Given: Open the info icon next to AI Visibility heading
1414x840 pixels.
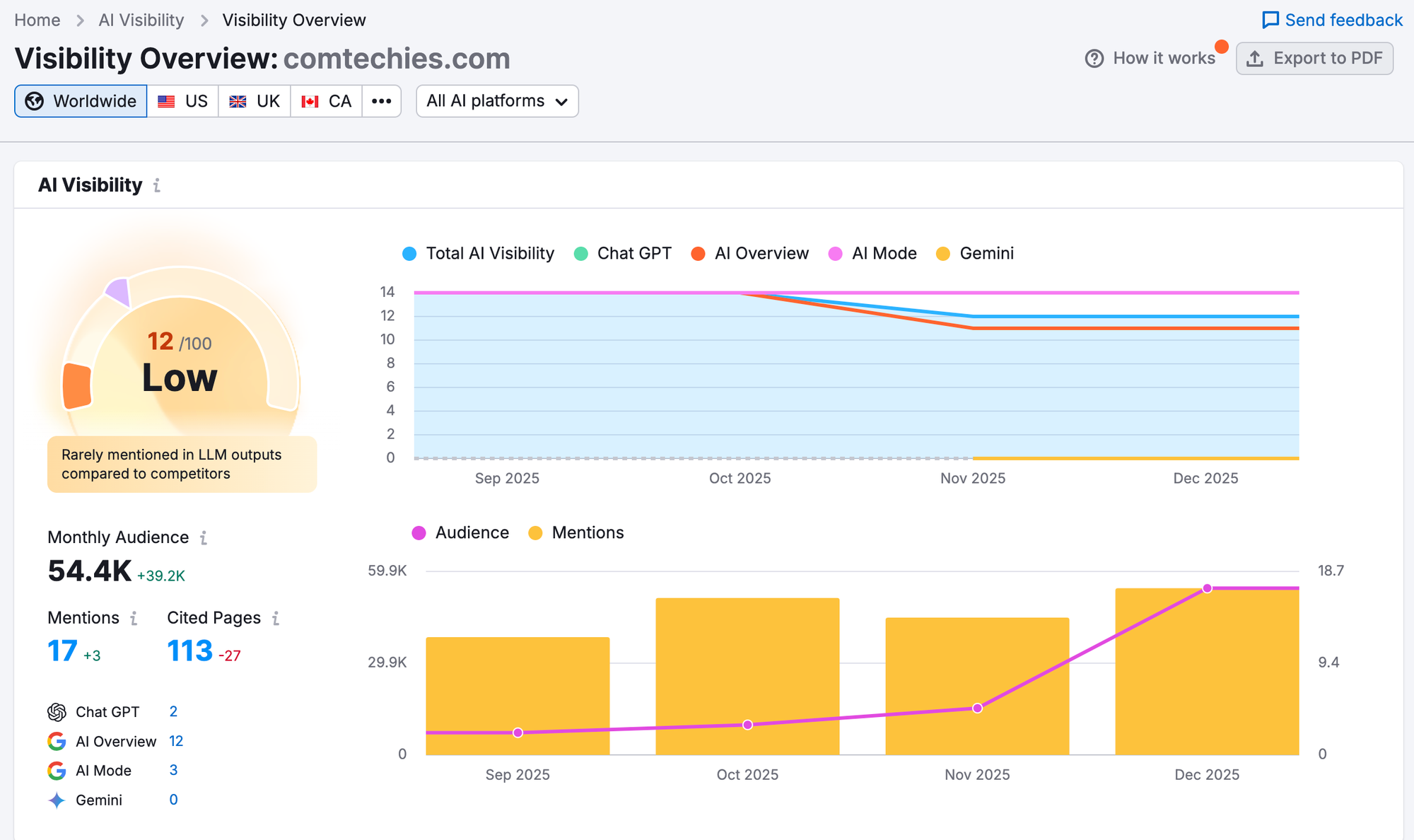Looking at the screenshot, I should click(157, 185).
